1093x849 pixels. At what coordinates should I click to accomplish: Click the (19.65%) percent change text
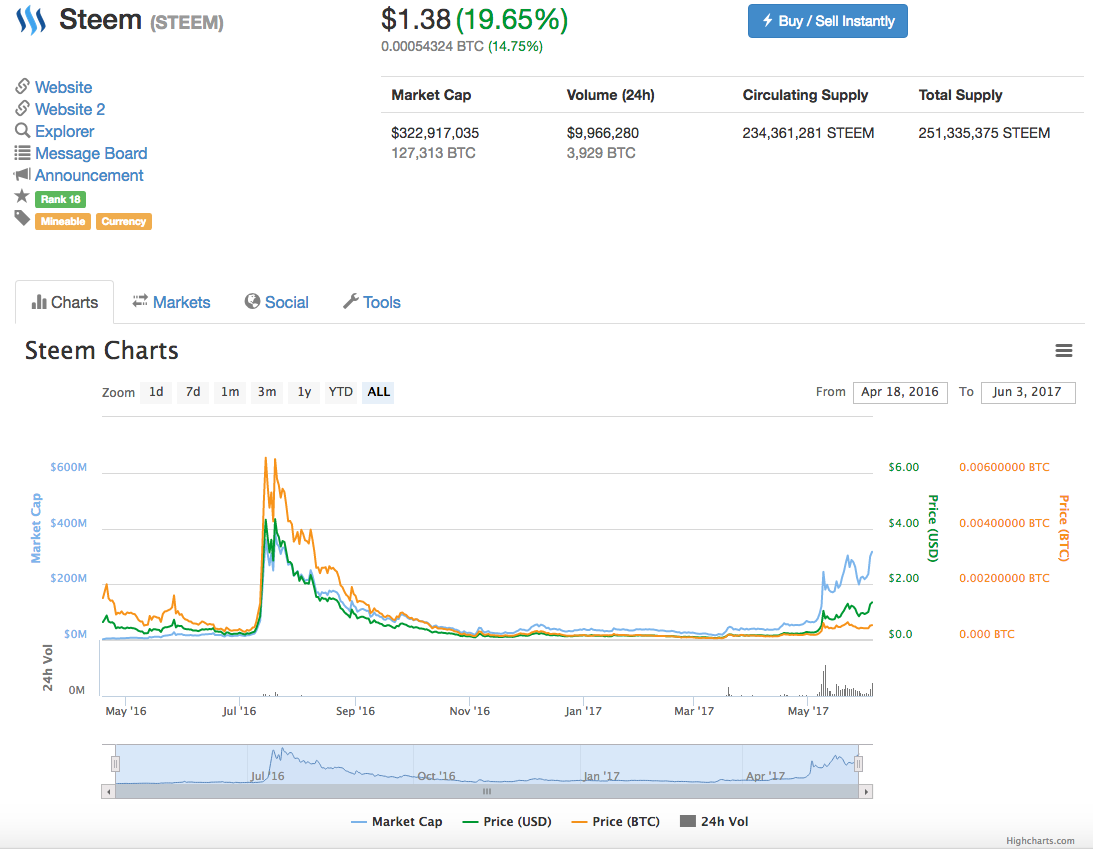click(x=512, y=20)
